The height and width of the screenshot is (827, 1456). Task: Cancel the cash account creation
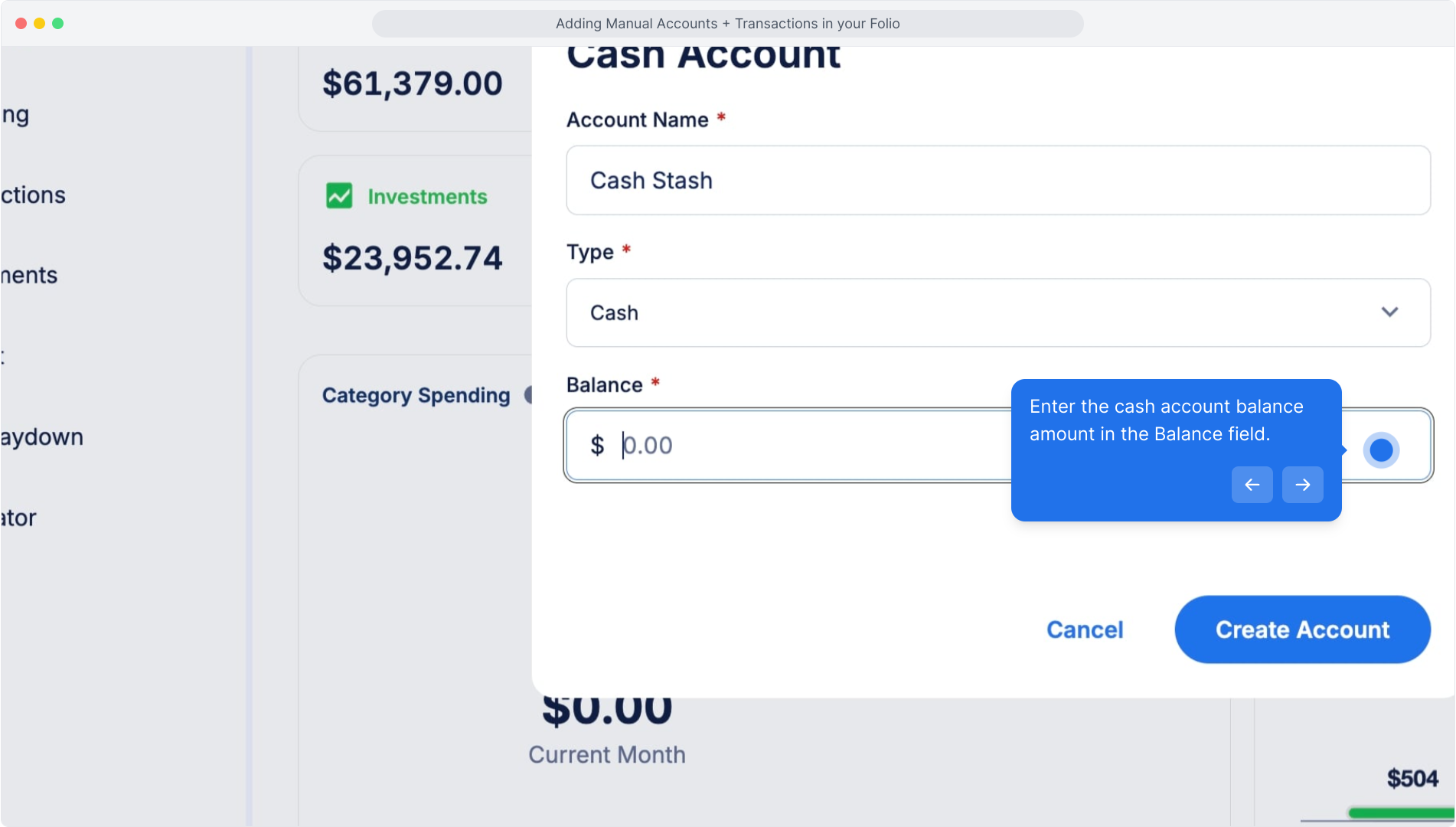(1085, 629)
